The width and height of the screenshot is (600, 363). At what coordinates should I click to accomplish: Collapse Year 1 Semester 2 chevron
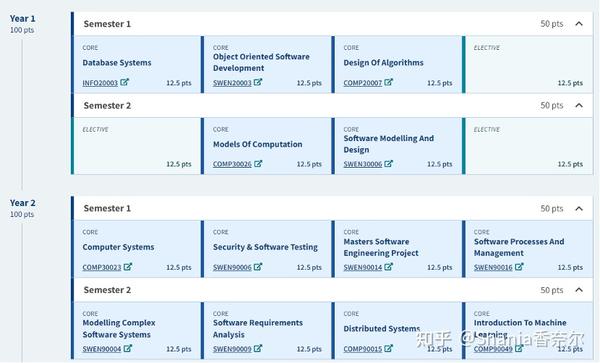[x=579, y=105]
